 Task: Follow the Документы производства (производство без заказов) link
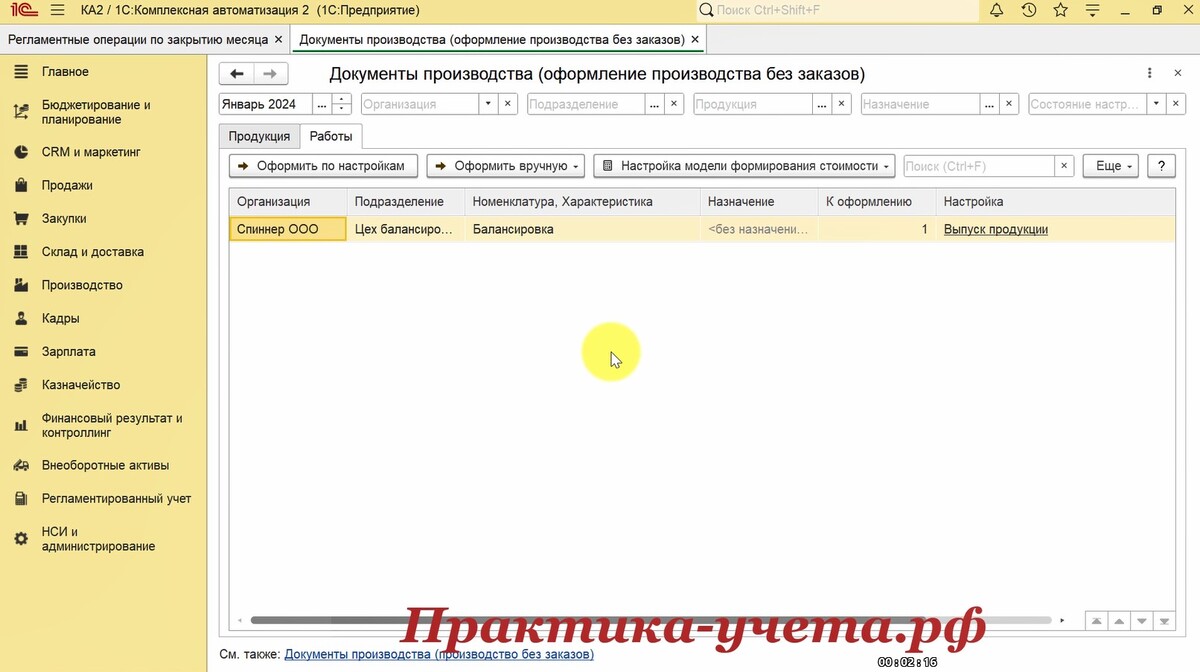439,654
